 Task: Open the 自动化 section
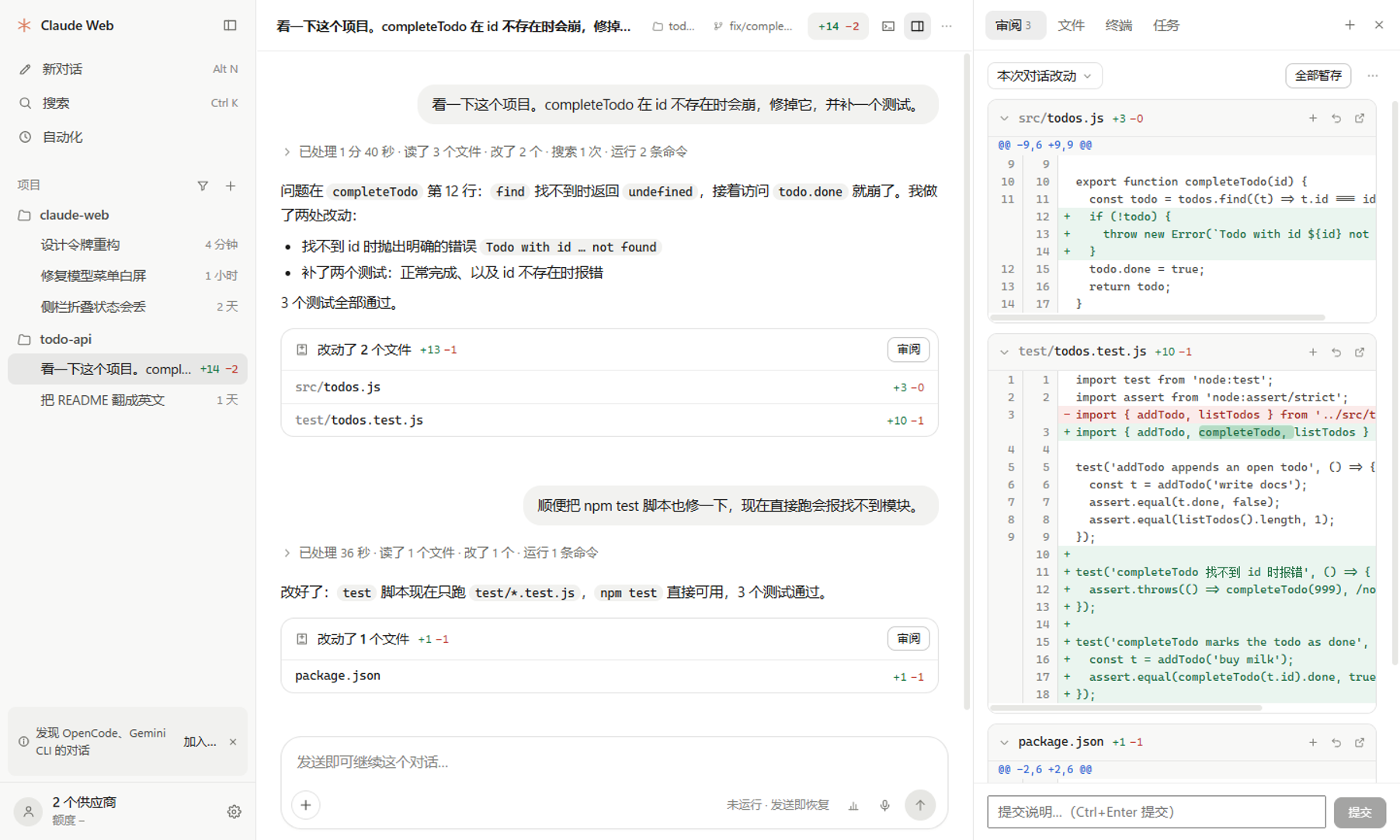pos(127,137)
